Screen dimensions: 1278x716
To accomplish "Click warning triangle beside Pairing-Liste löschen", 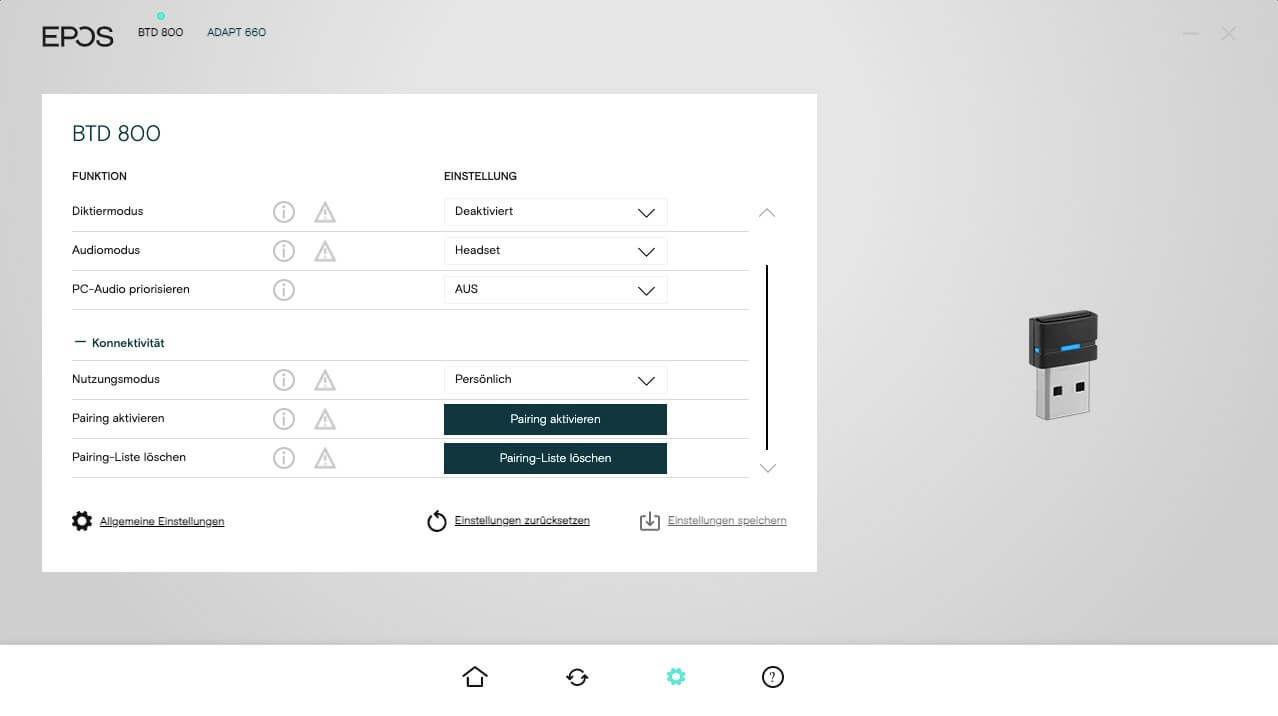I will click(325, 458).
